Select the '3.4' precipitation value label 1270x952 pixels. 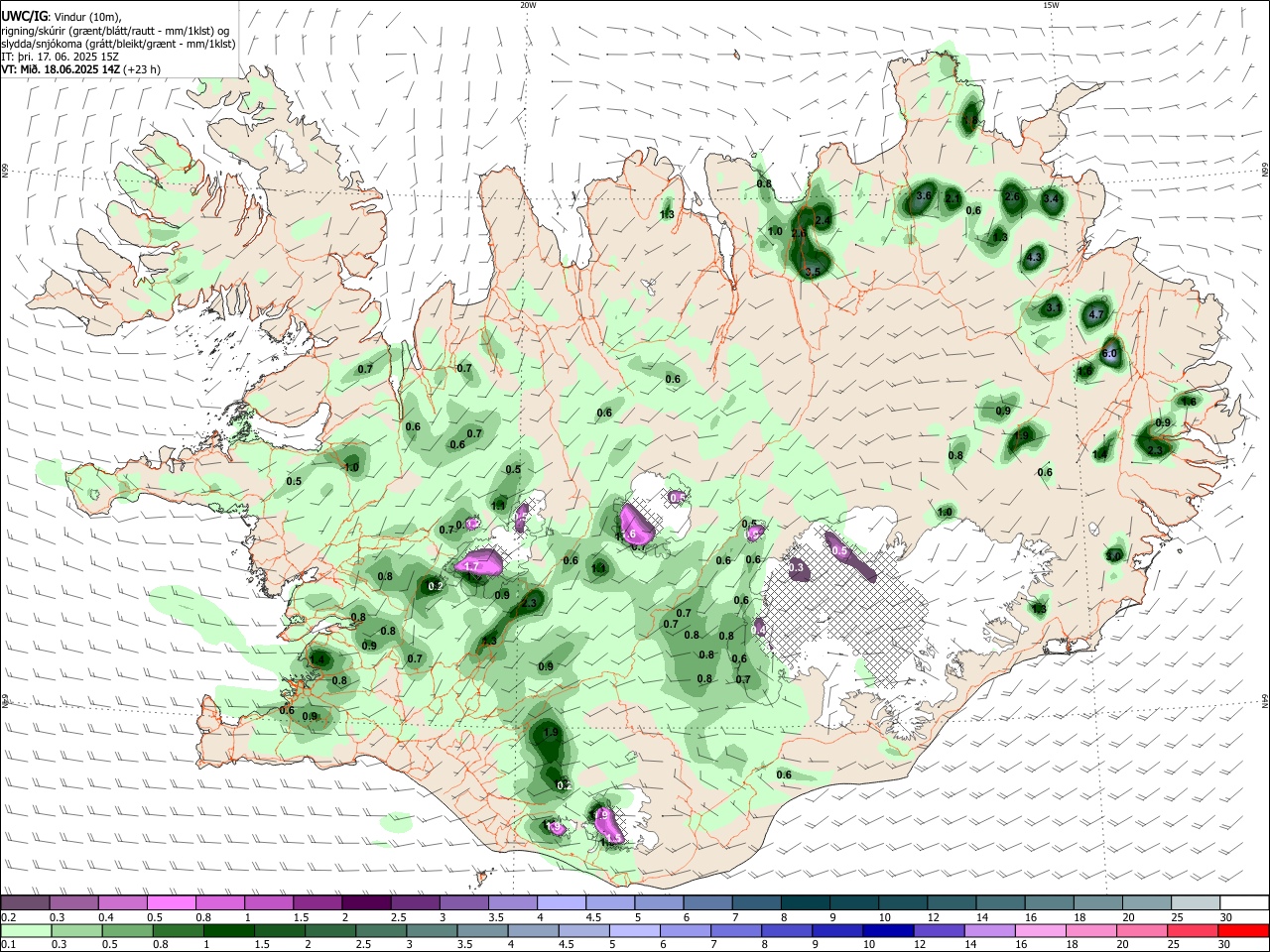(1053, 199)
